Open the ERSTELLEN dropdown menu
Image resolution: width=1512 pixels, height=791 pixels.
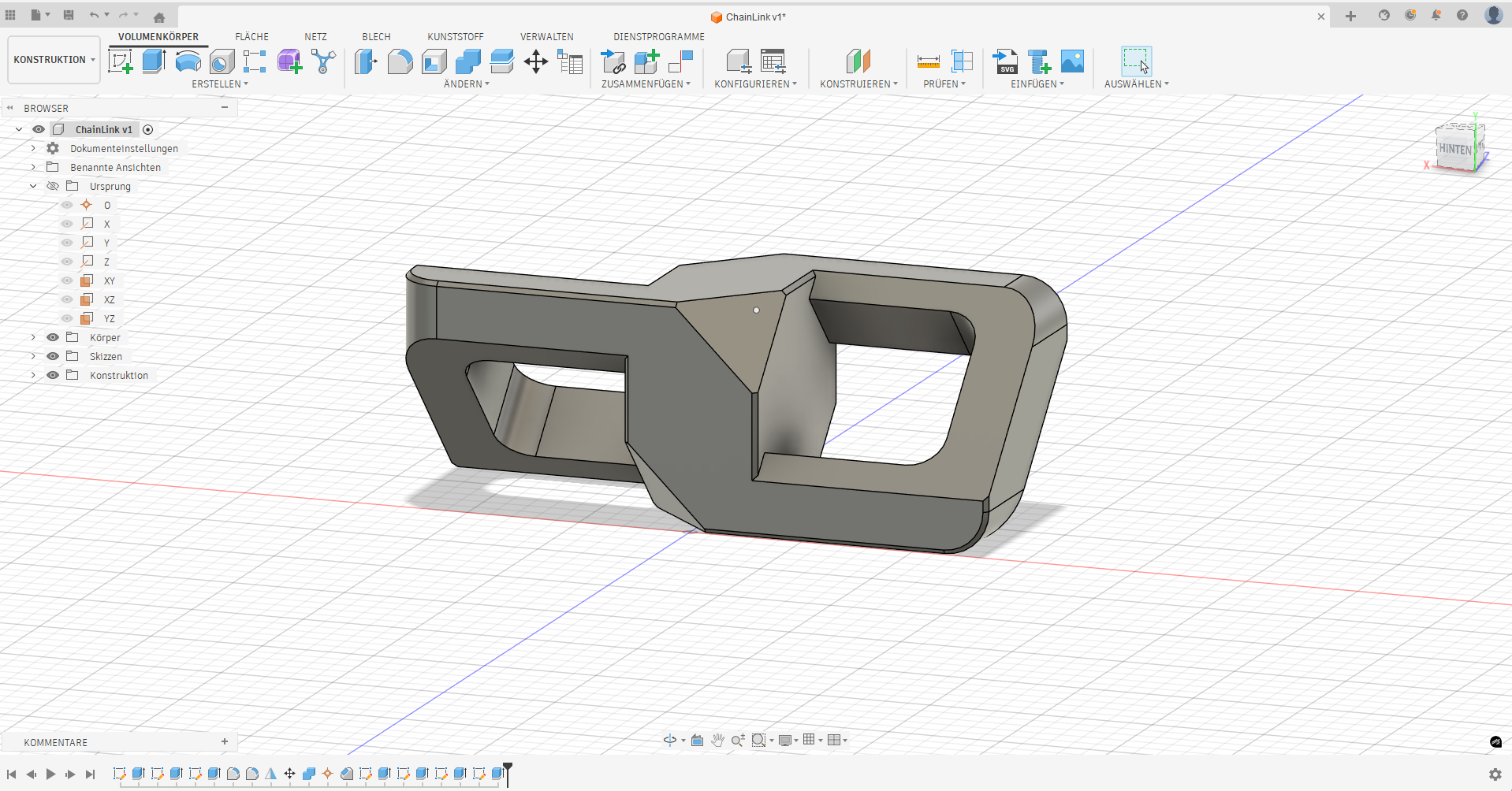click(x=220, y=84)
